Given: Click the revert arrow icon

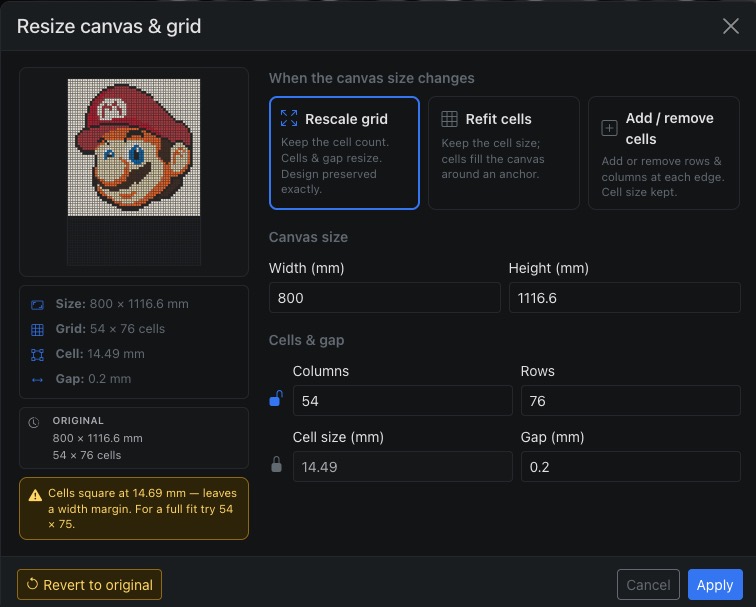Looking at the screenshot, I should (32, 583).
